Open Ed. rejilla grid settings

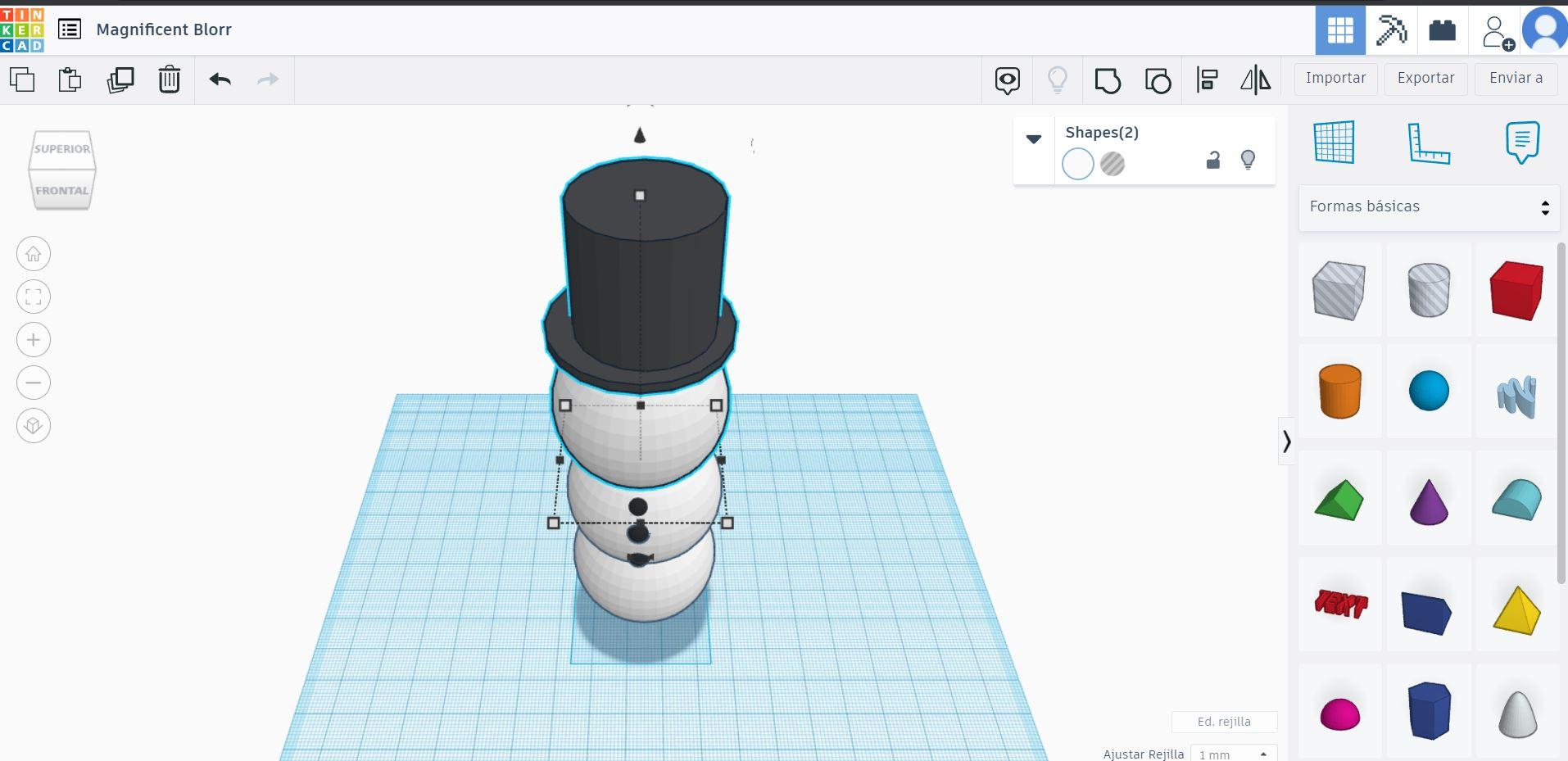(x=1224, y=722)
